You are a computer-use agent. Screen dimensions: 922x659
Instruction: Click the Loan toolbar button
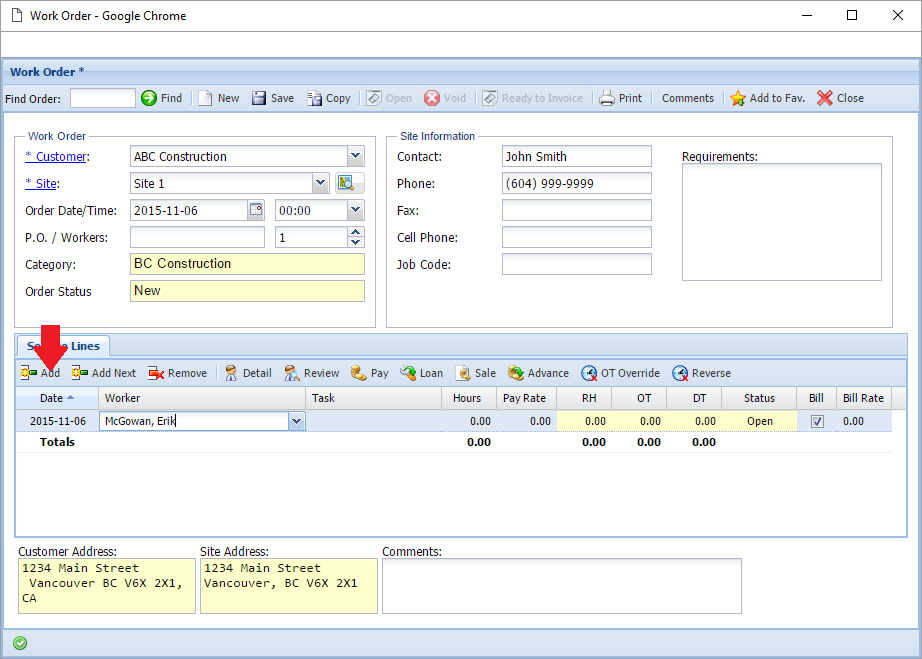(x=422, y=373)
